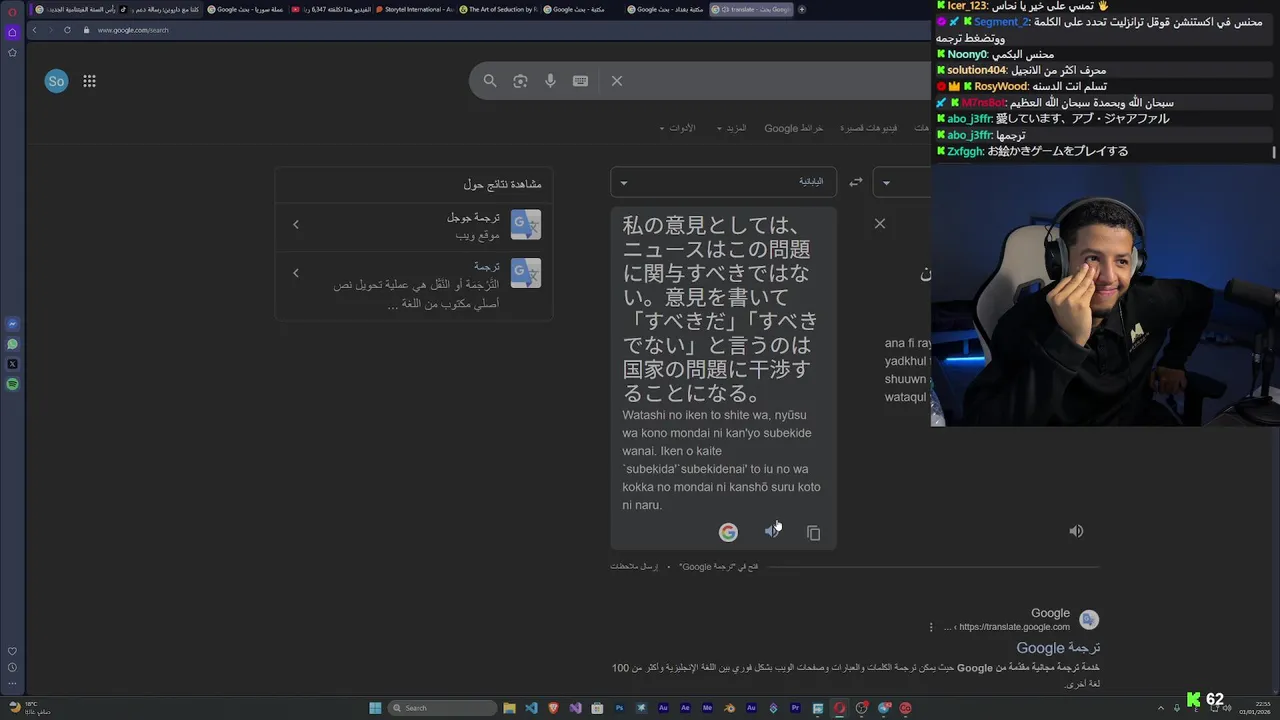Open the taskbar clock showing 22:55

[x=1254, y=708]
